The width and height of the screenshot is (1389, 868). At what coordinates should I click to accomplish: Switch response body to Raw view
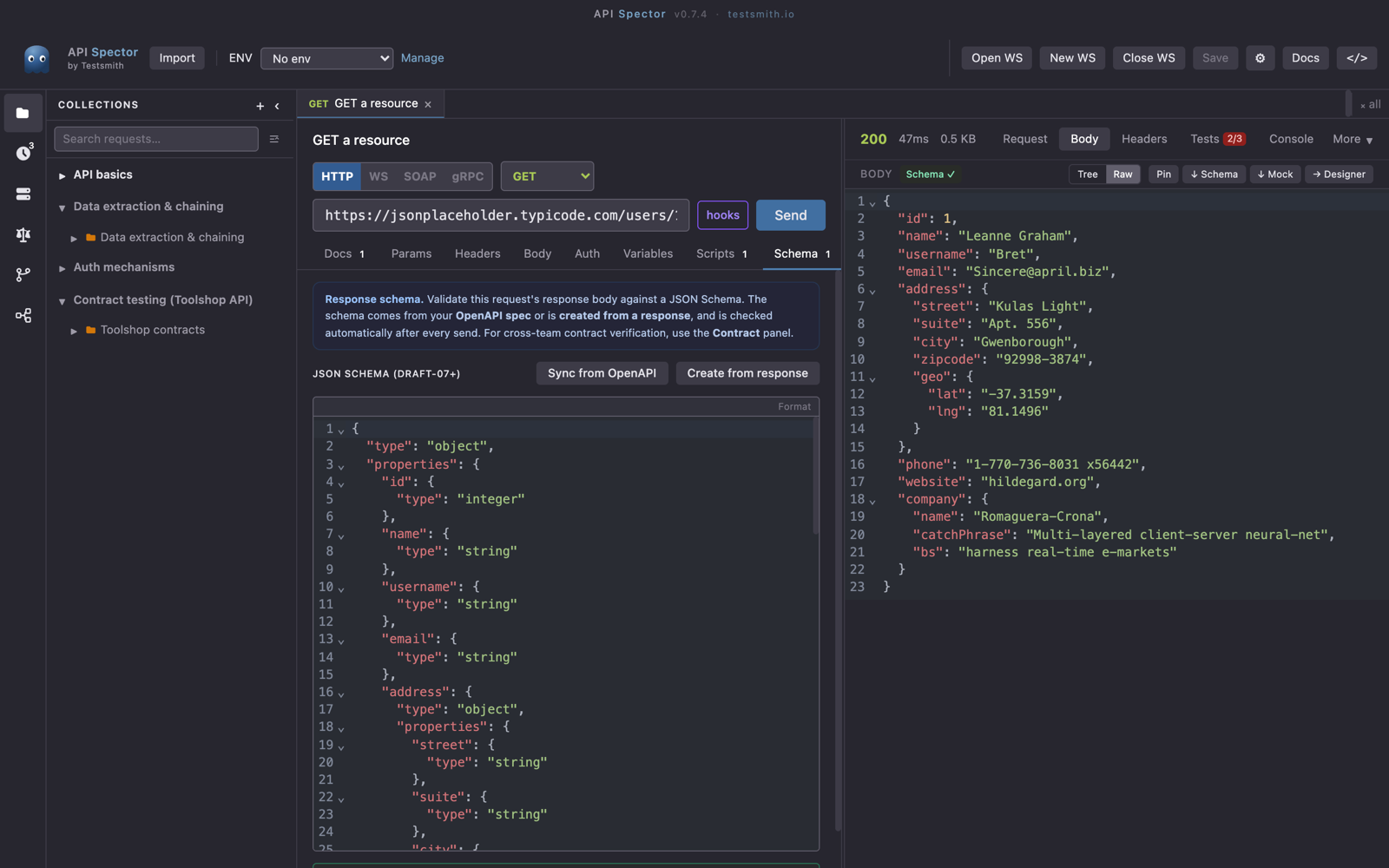pos(1122,174)
